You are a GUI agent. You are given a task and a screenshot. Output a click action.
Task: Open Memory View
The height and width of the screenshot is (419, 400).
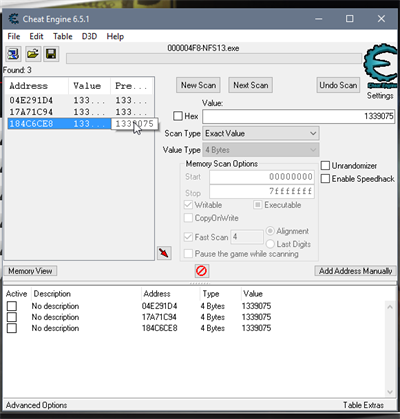click(30, 271)
